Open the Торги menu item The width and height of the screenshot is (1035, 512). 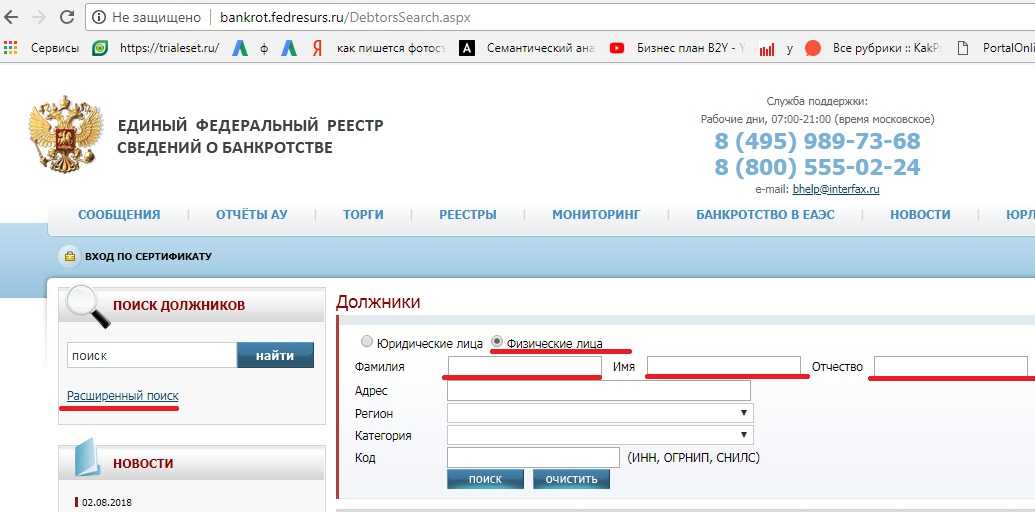coord(363,214)
